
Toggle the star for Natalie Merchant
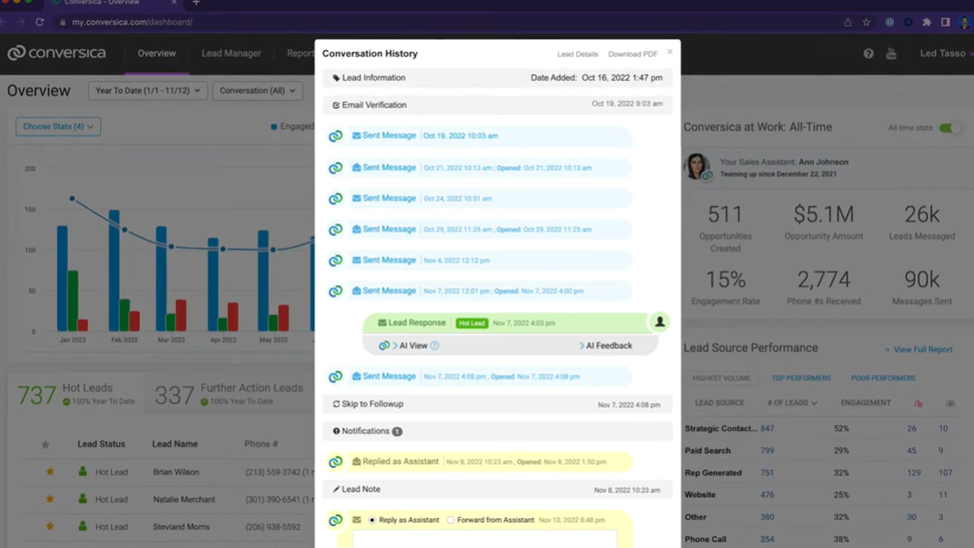(50, 499)
